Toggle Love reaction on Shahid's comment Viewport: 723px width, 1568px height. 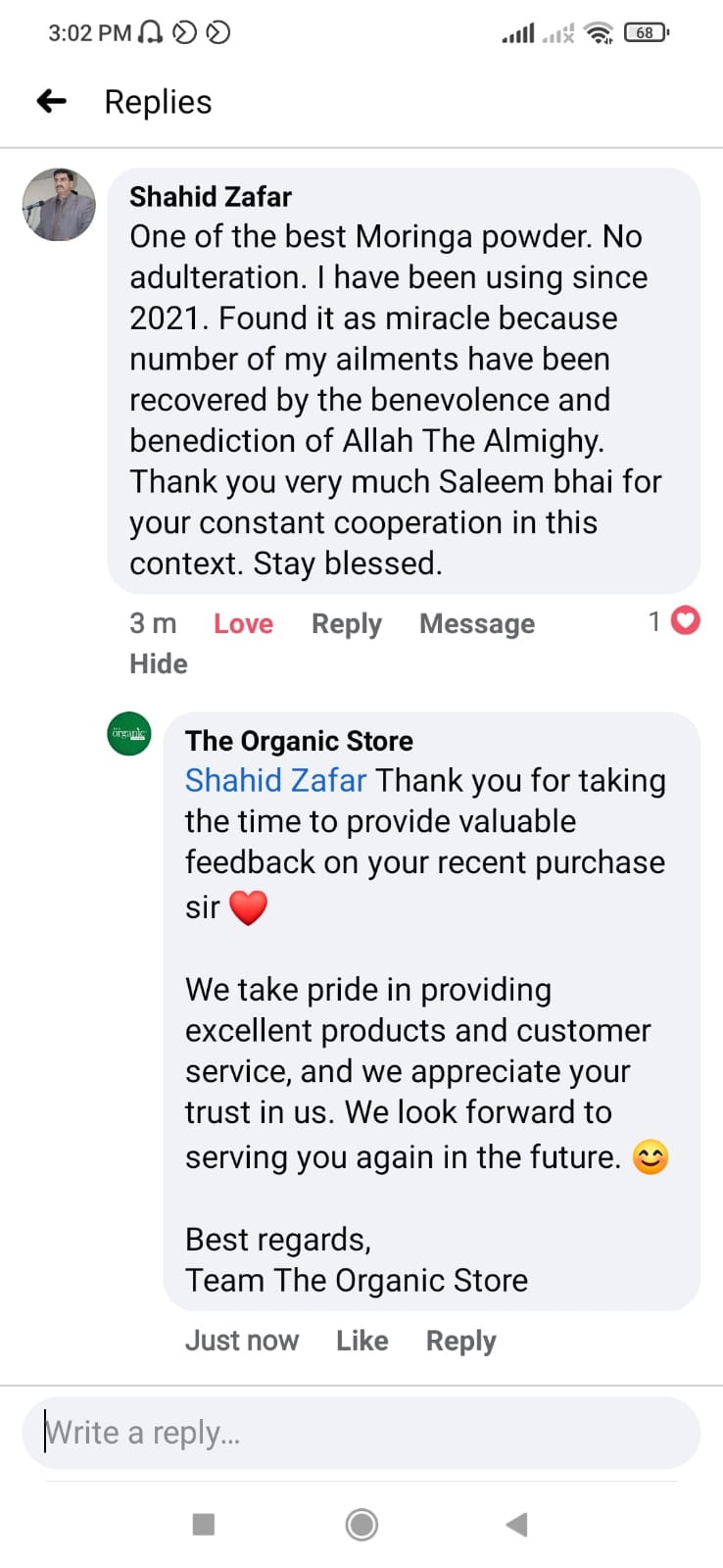coord(243,623)
